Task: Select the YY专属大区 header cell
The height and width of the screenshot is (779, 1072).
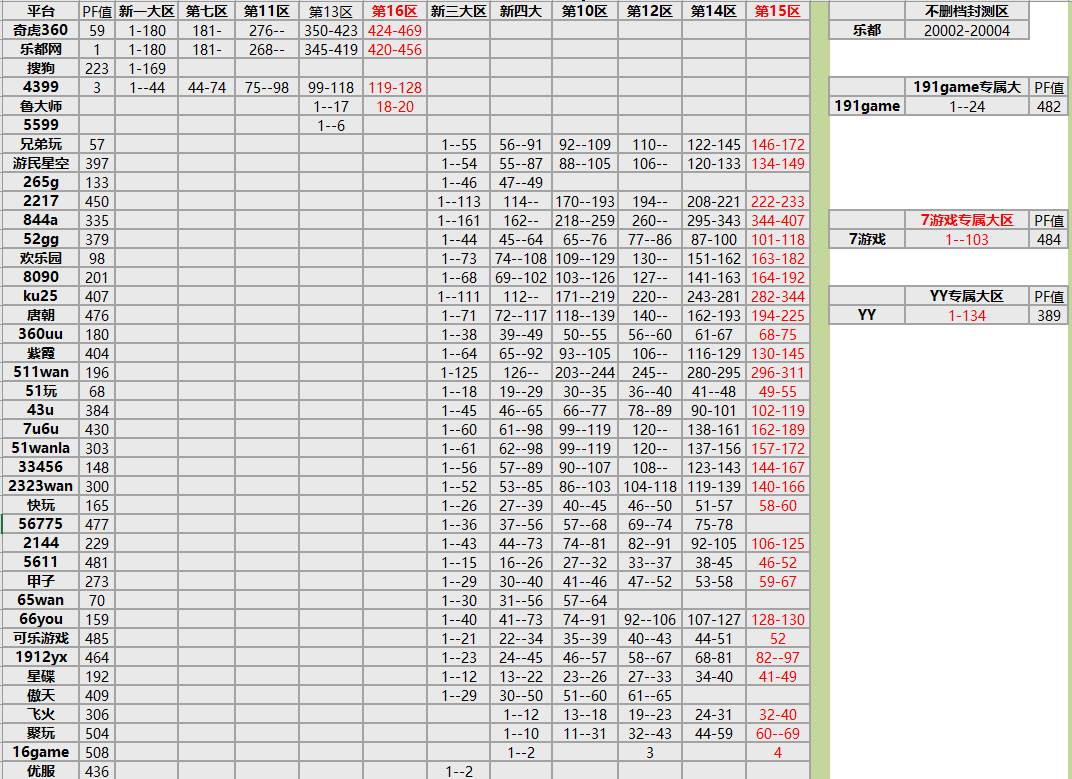Action: (967, 296)
